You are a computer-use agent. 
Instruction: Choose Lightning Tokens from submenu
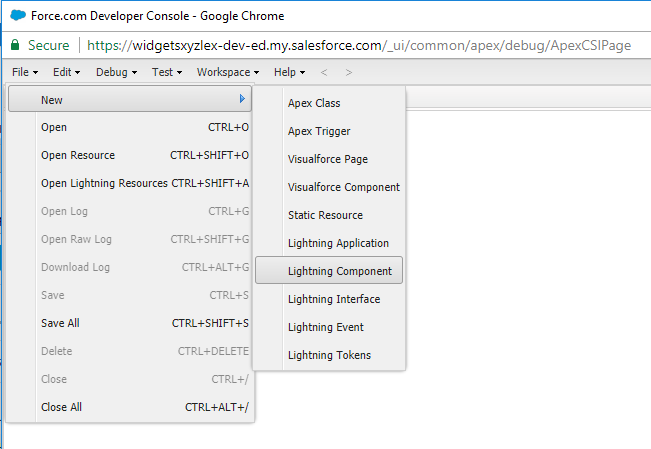(x=329, y=355)
